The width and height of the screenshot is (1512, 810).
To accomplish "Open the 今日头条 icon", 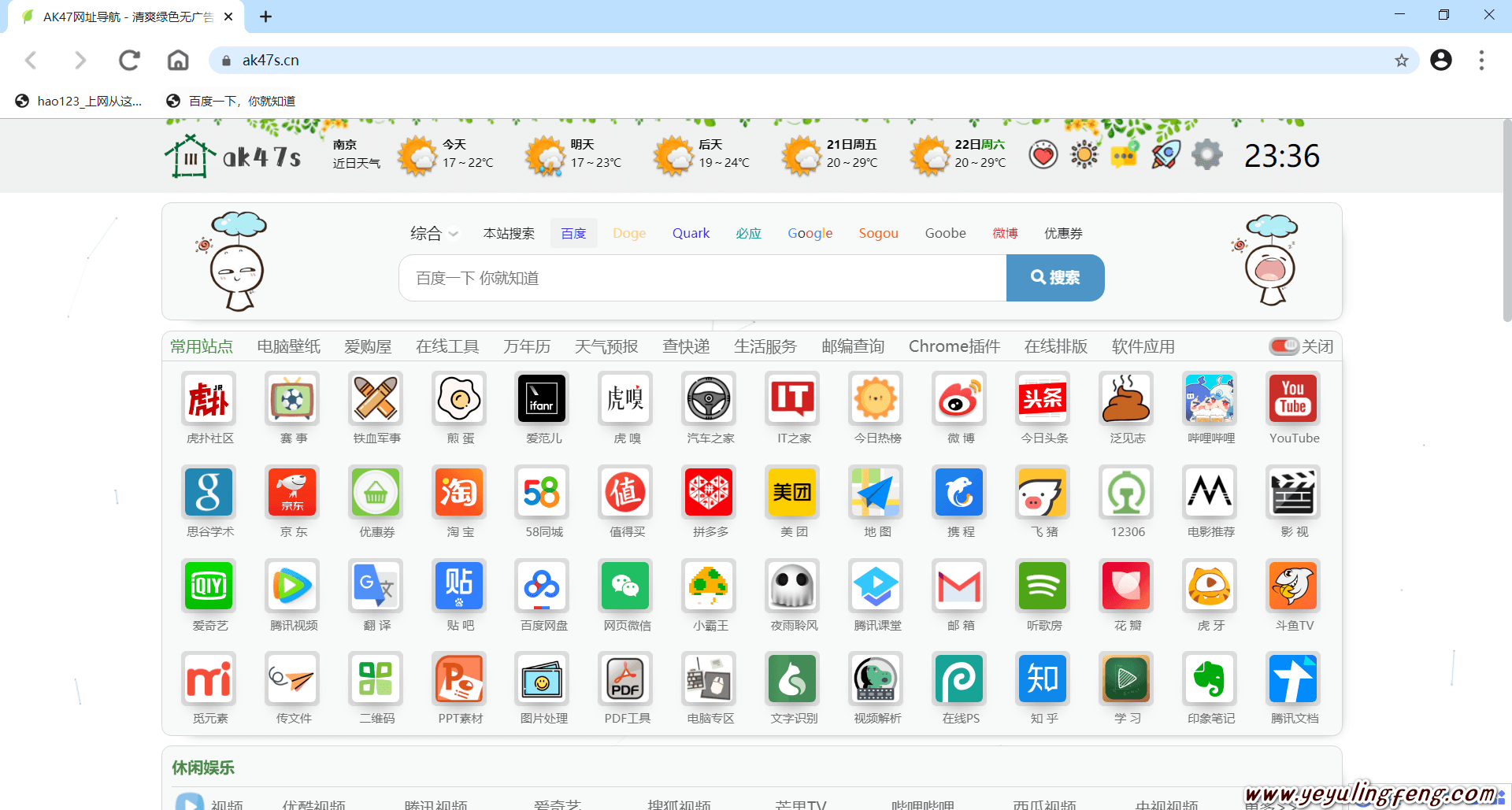I will click(1043, 398).
